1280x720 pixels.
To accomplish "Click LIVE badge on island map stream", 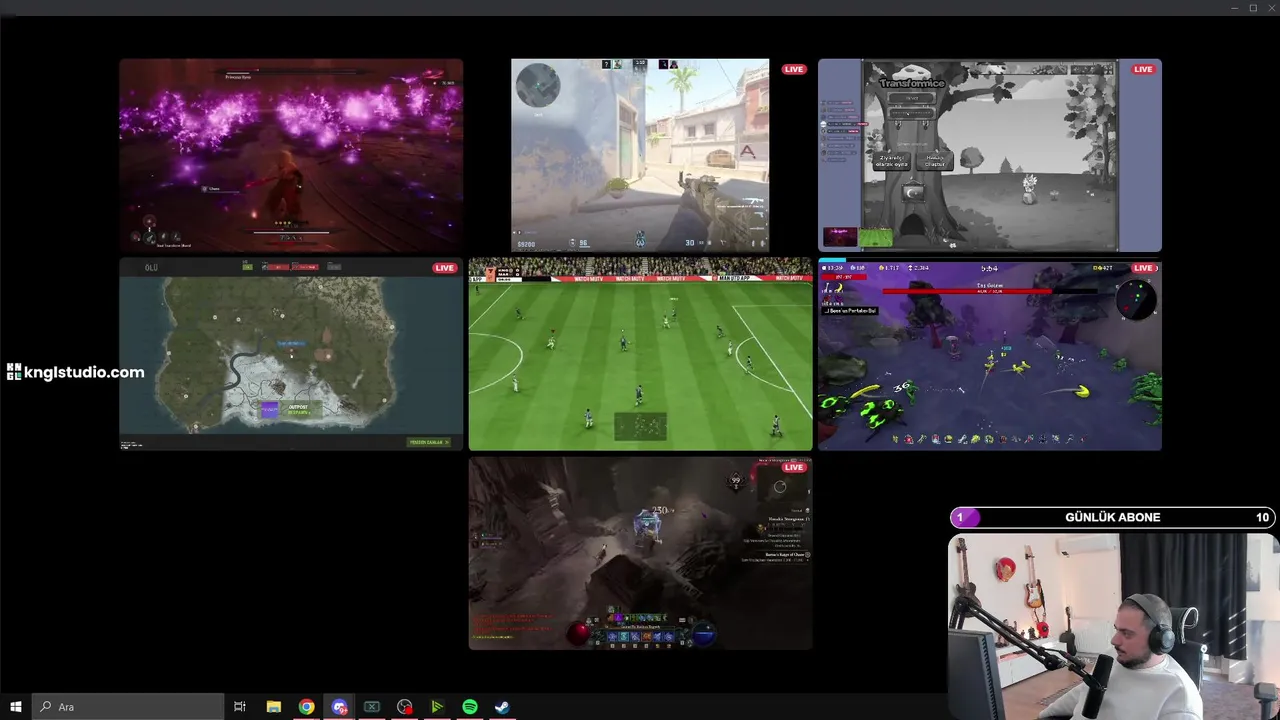I will click(x=444, y=268).
